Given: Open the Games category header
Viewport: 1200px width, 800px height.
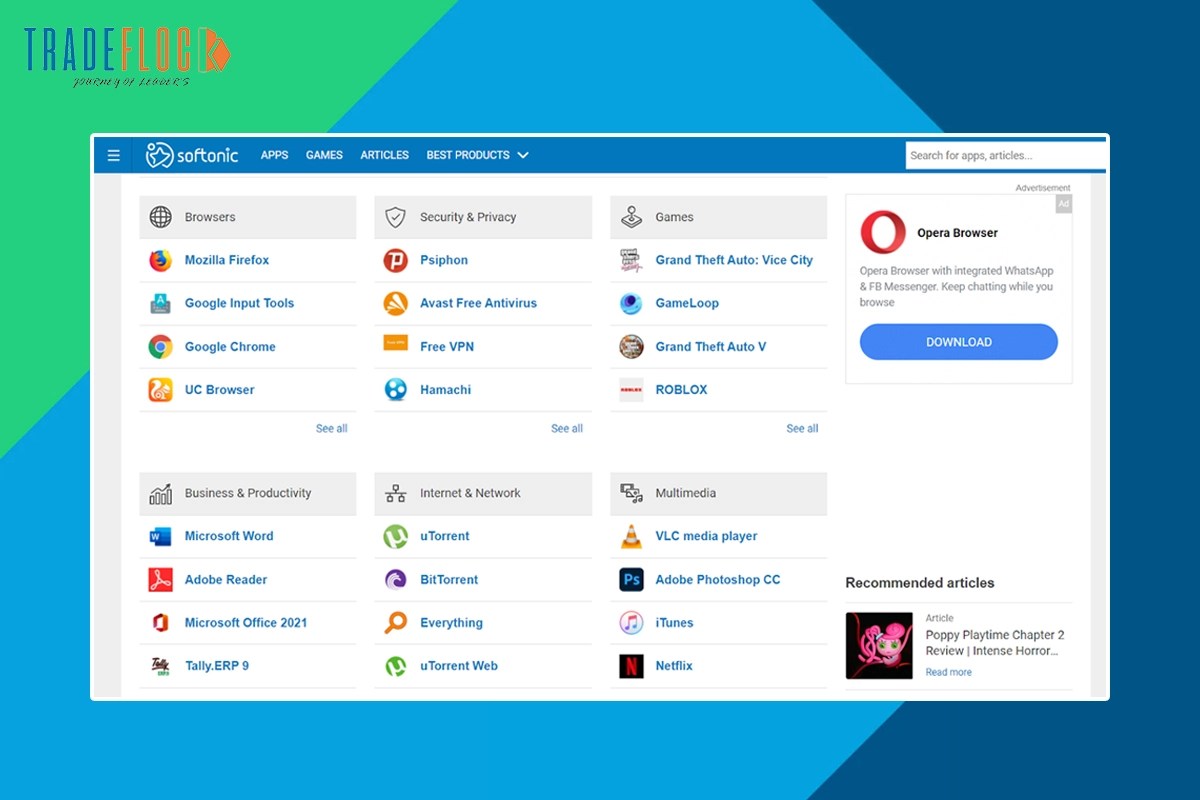Looking at the screenshot, I should pyautogui.click(x=719, y=217).
